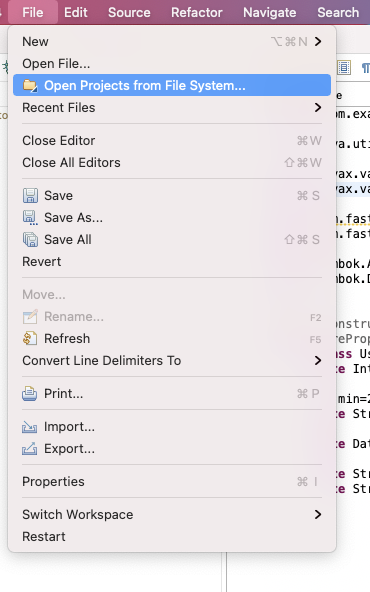The image size is (370, 592).
Task: Select the Save All menu entry
Action: click(x=172, y=239)
